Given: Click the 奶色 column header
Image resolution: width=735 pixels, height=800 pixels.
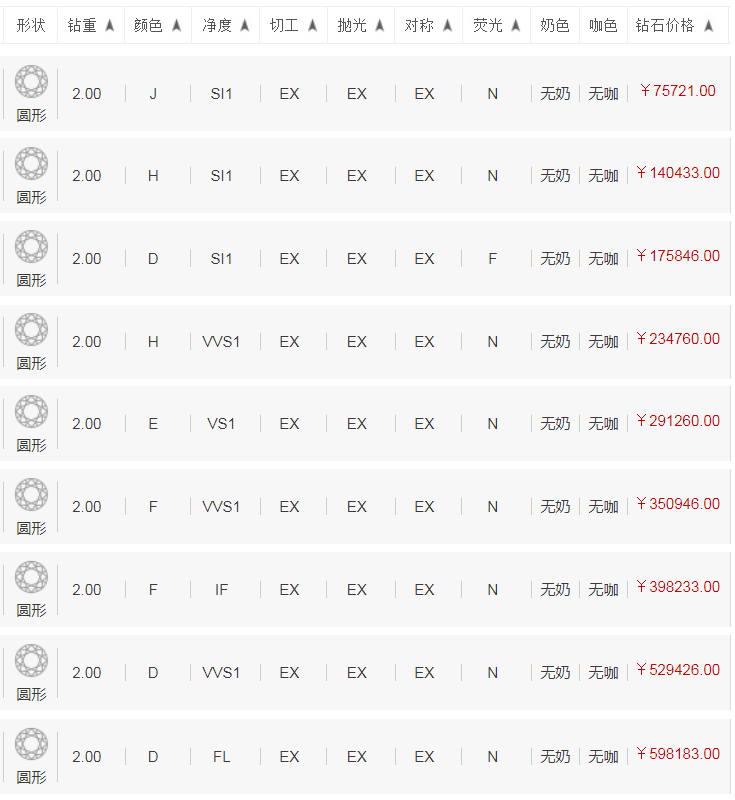Looking at the screenshot, I should (x=555, y=26).
